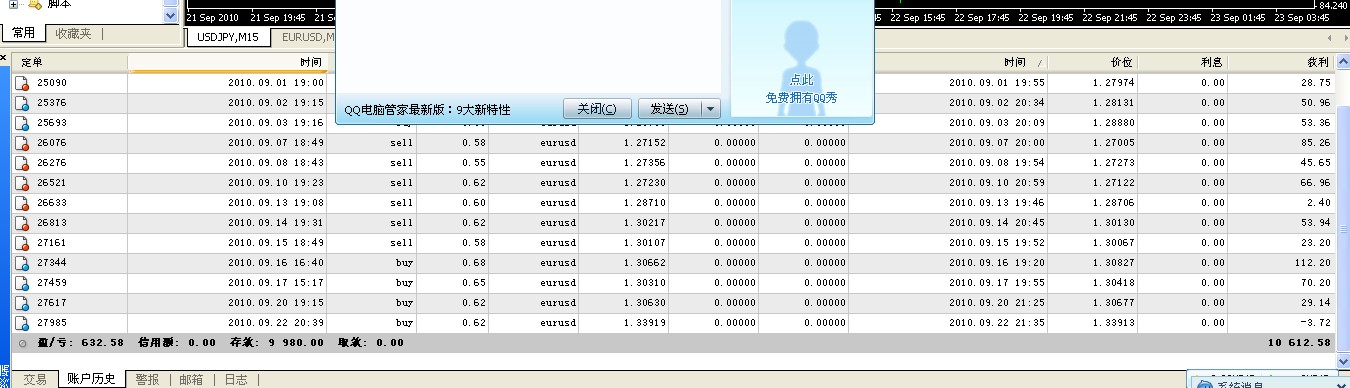The width and height of the screenshot is (1350, 388).
Task: Click the summary row balance icon
Action: pyautogui.click(x=22, y=343)
